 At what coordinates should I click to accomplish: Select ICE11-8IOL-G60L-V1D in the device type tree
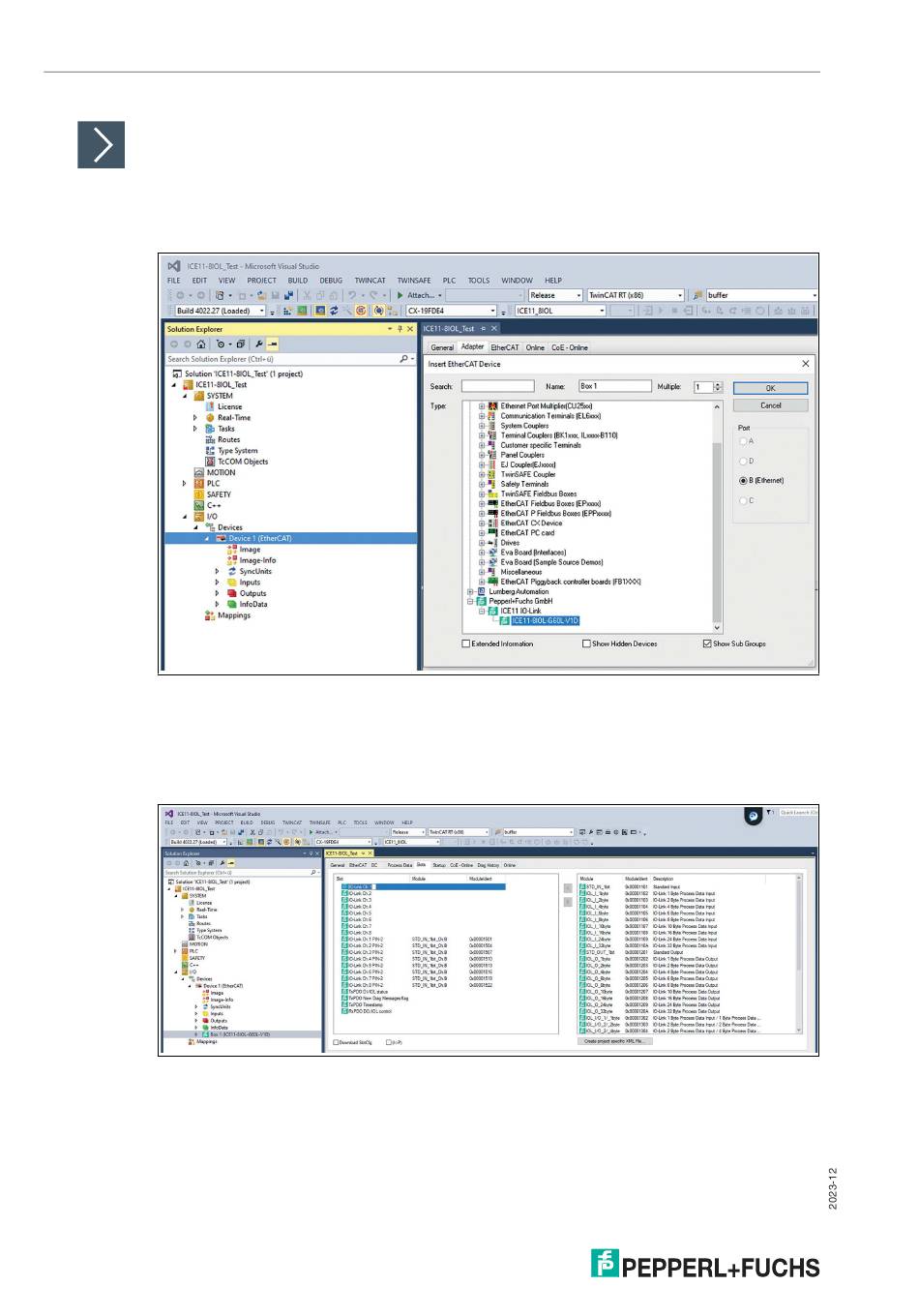(x=546, y=621)
